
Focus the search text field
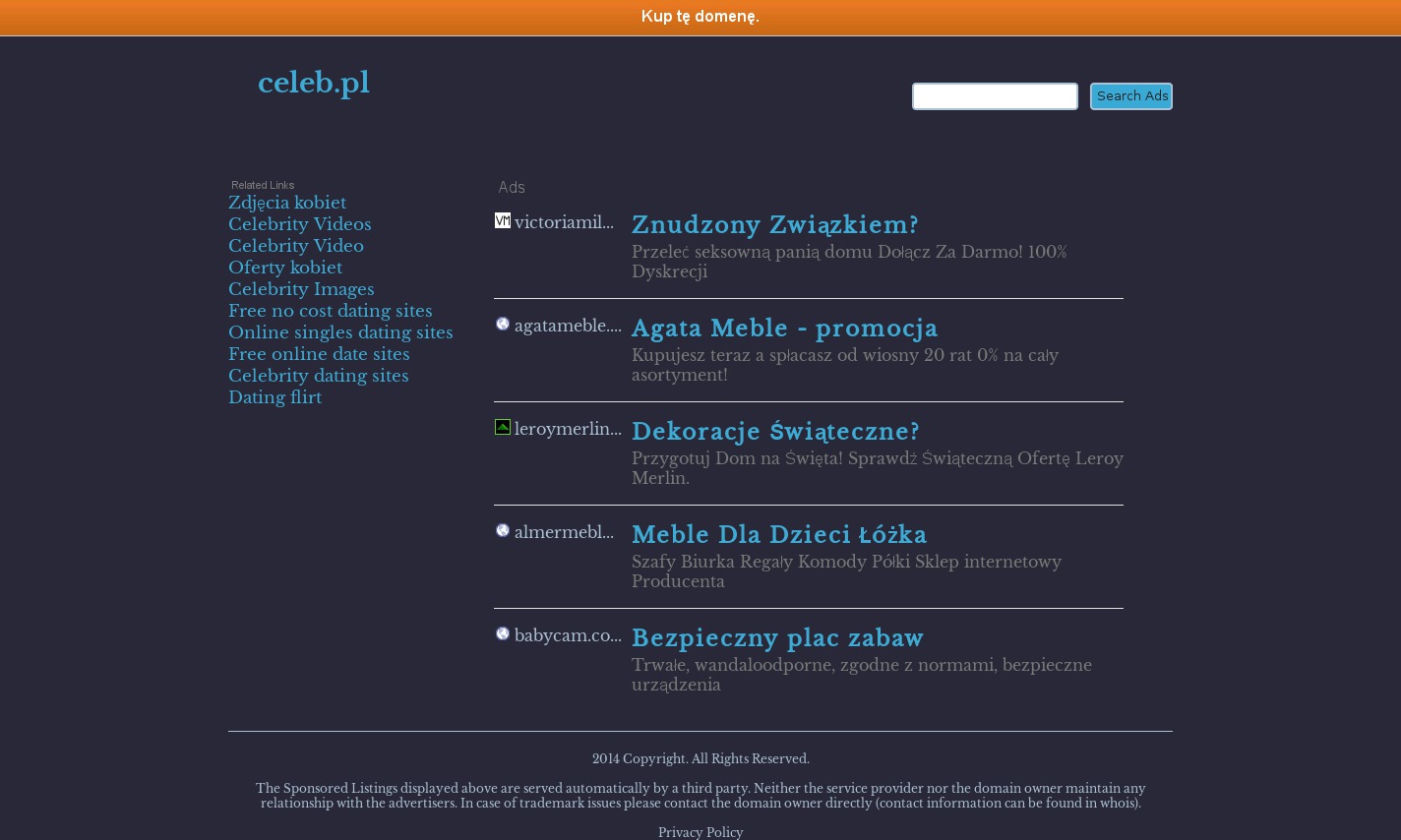click(x=994, y=96)
